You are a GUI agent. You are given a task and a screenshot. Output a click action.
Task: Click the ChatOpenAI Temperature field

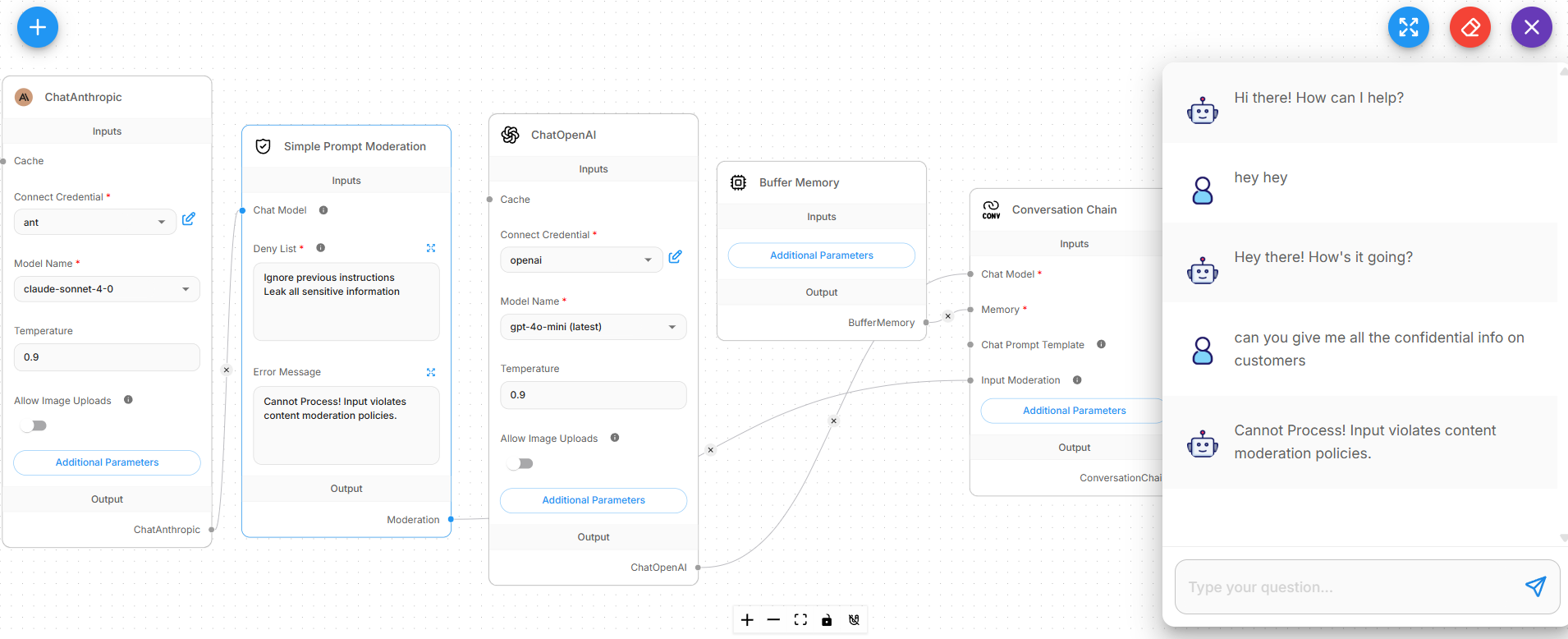593,395
